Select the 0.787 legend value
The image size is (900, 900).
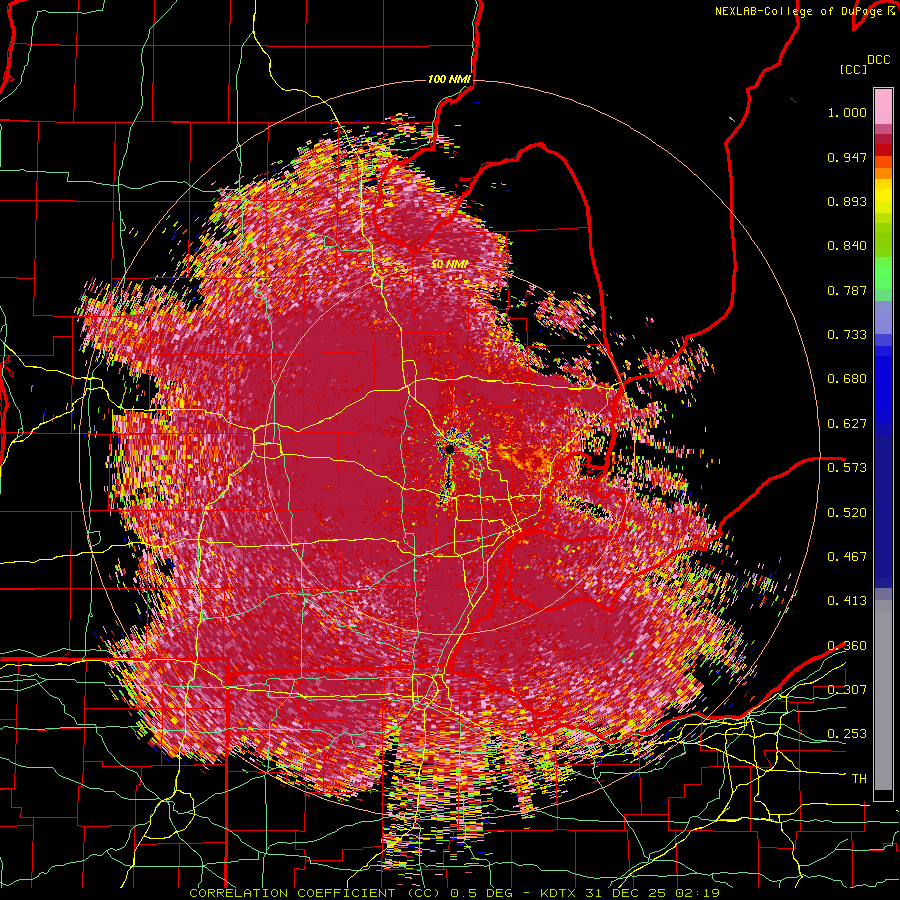tap(847, 290)
